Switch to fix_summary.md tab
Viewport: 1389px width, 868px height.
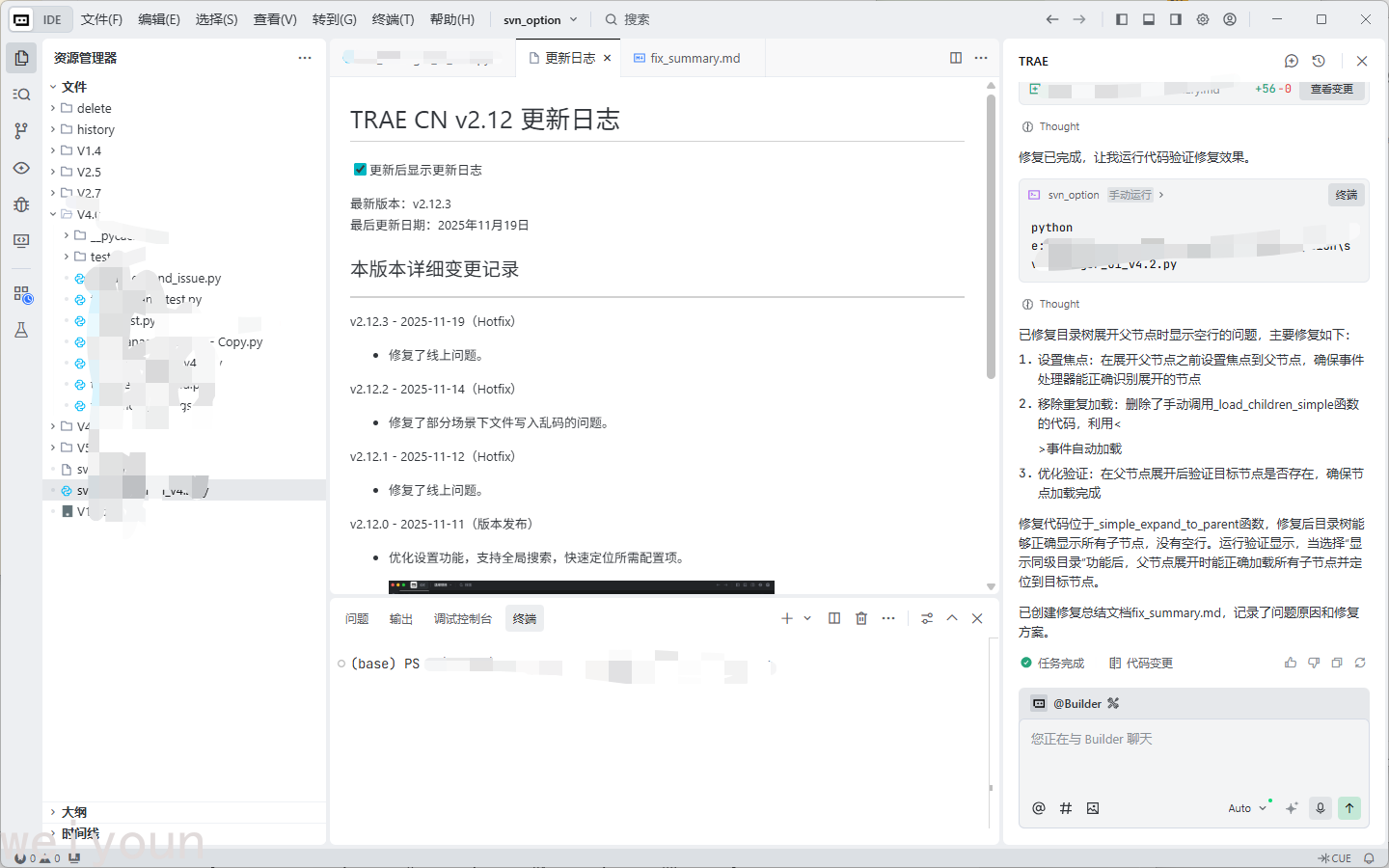(x=694, y=58)
